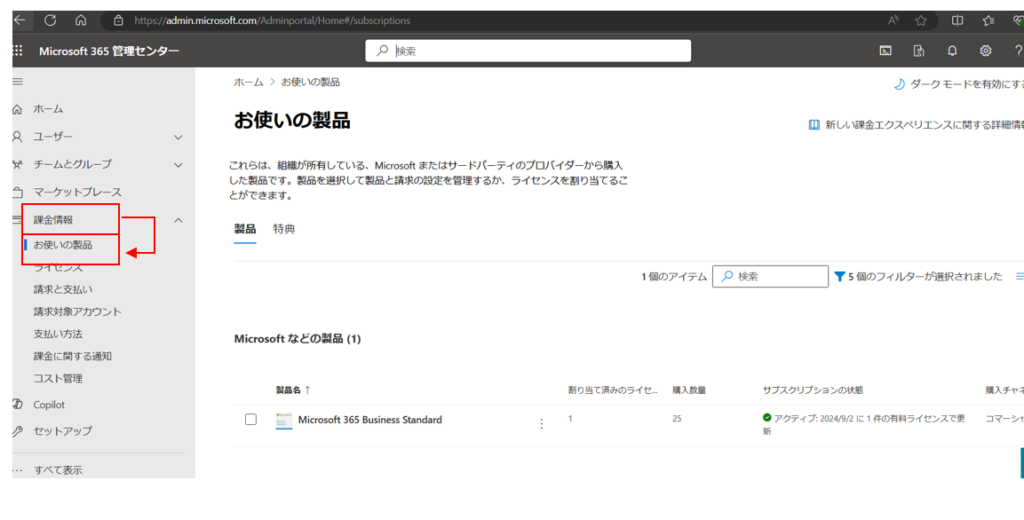1024x520 pixels.
Task: Expand ユーザー chevron in sidebar
Action: (x=178, y=137)
